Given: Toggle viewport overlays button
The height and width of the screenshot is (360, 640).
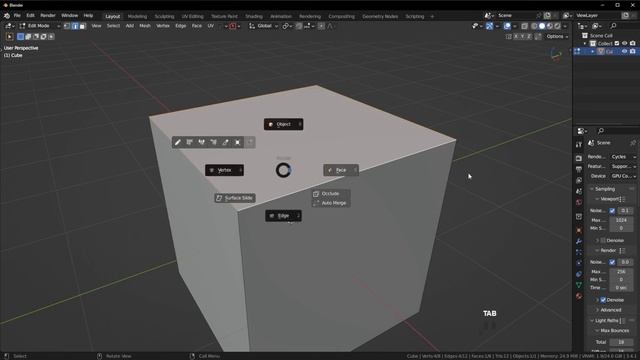Looking at the screenshot, I should point(507,26).
